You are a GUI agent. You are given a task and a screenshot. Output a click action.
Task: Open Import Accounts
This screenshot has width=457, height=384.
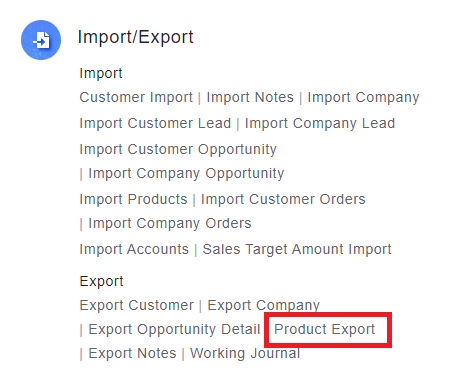click(x=134, y=249)
